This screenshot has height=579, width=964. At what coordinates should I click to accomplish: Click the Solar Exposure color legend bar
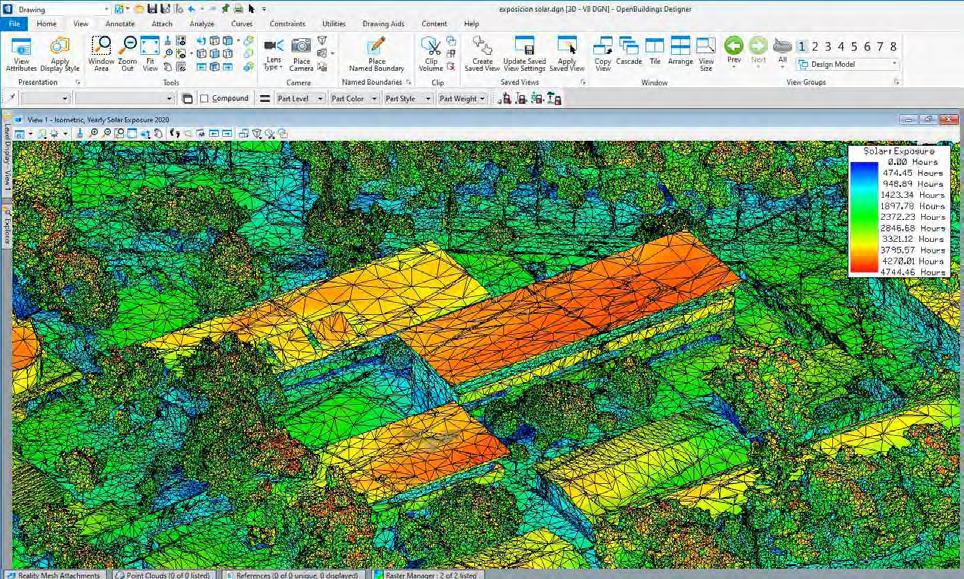[x=863, y=217]
